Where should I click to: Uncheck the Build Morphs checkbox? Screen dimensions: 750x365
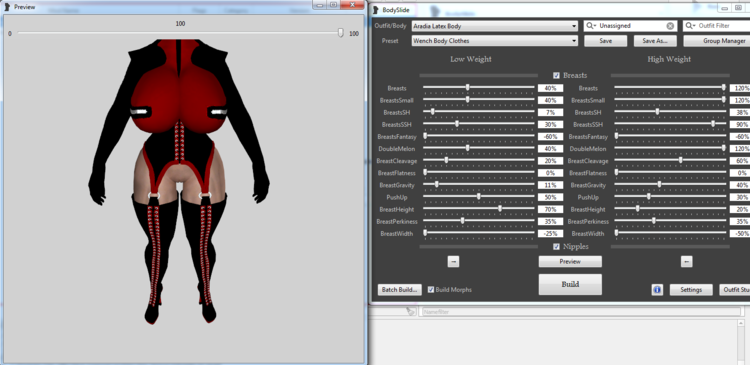(x=431, y=289)
